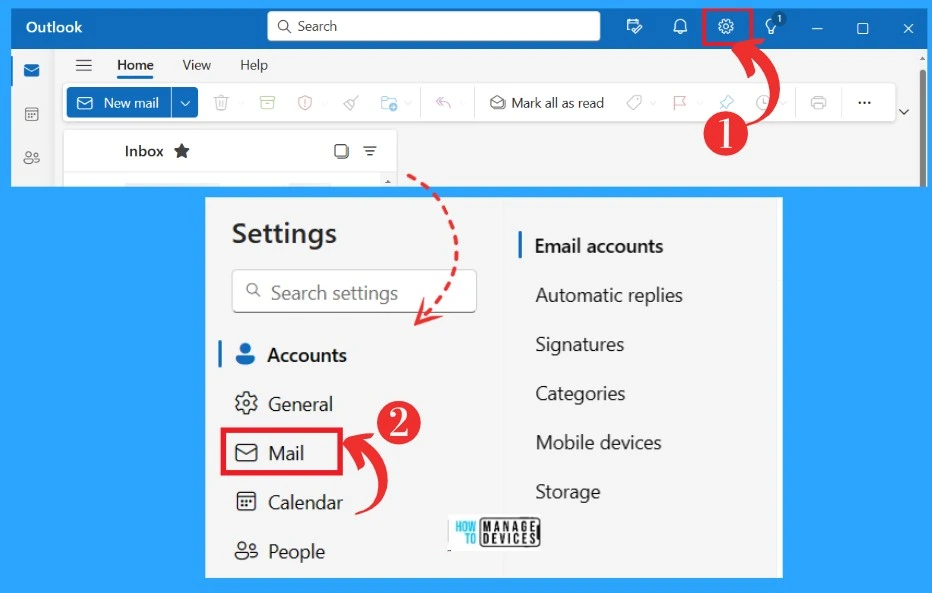Click the Inbox favorite star
932x593 pixels.
pos(182,151)
